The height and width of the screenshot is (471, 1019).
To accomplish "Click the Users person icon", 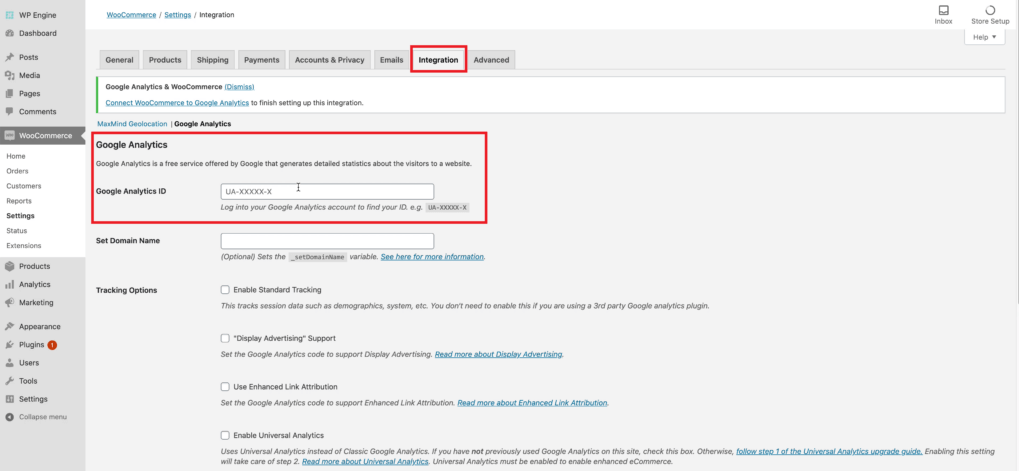I will point(10,363).
